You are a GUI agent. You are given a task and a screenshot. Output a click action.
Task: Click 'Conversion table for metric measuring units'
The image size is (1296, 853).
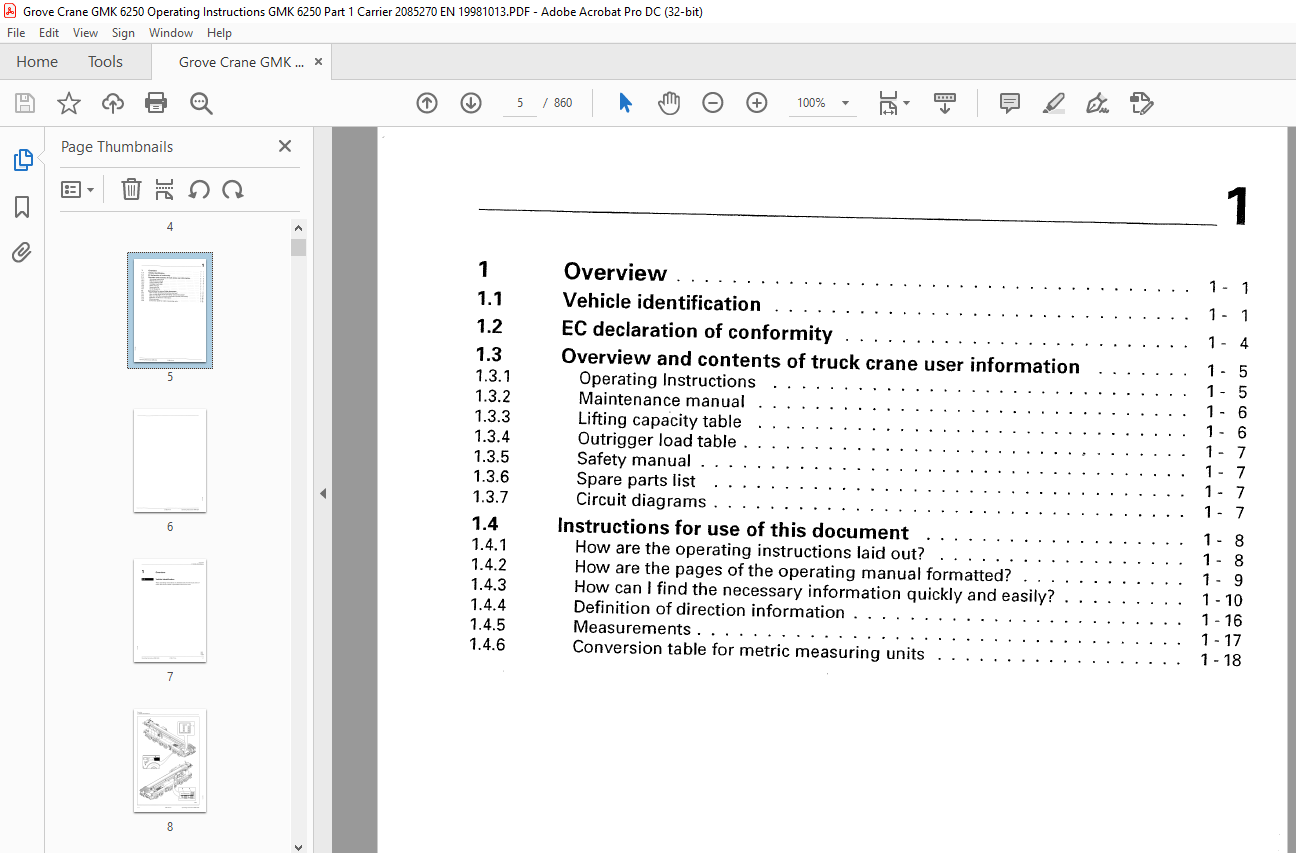tap(749, 650)
